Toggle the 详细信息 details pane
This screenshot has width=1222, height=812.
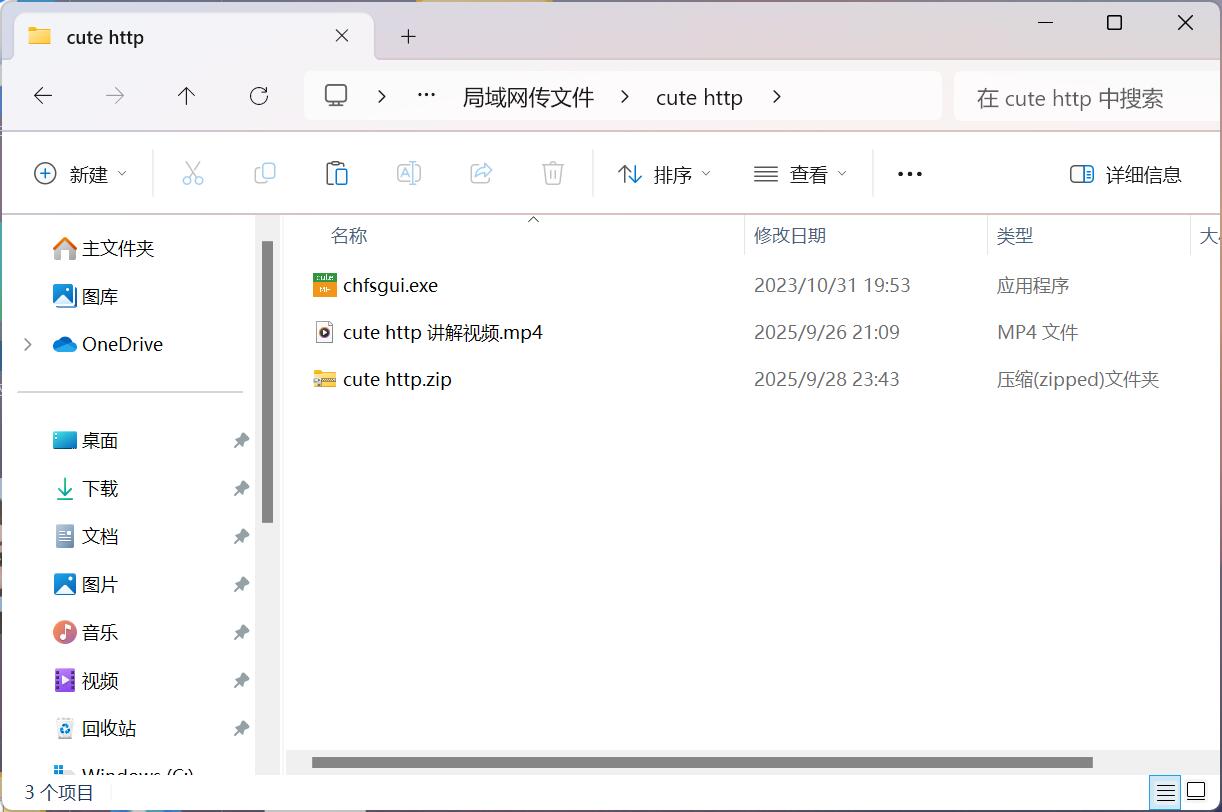(x=1125, y=174)
